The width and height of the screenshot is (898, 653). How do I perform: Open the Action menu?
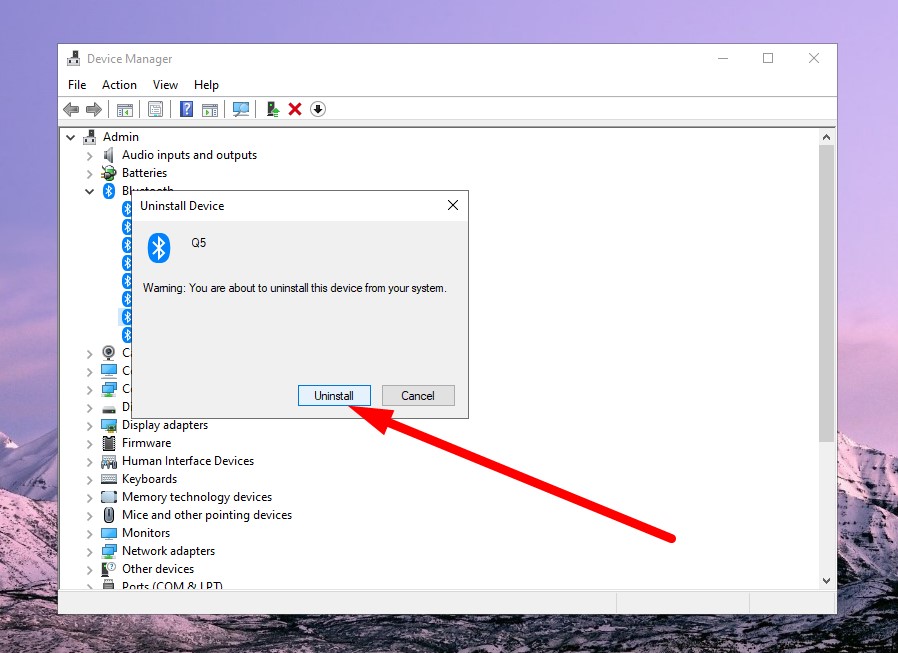(119, 85)
